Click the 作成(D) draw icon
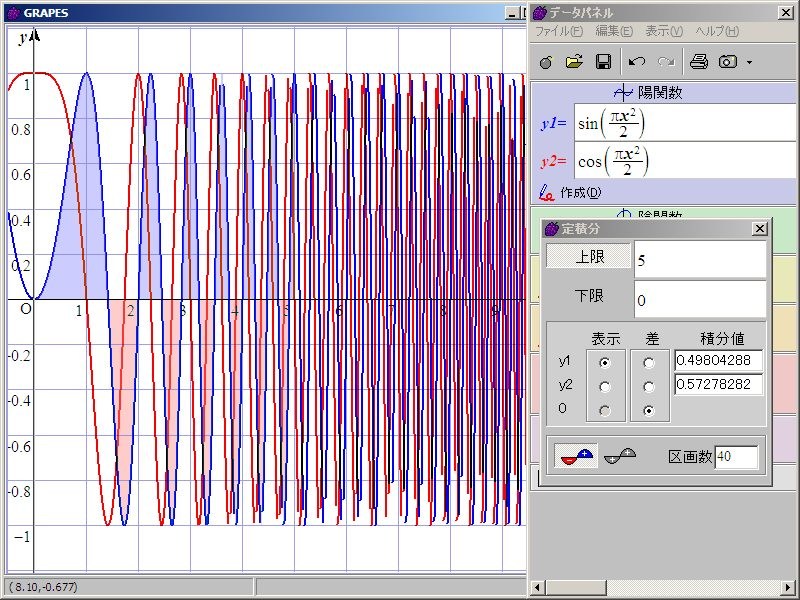This screenshot has height=600, width=800. point(546,192)
